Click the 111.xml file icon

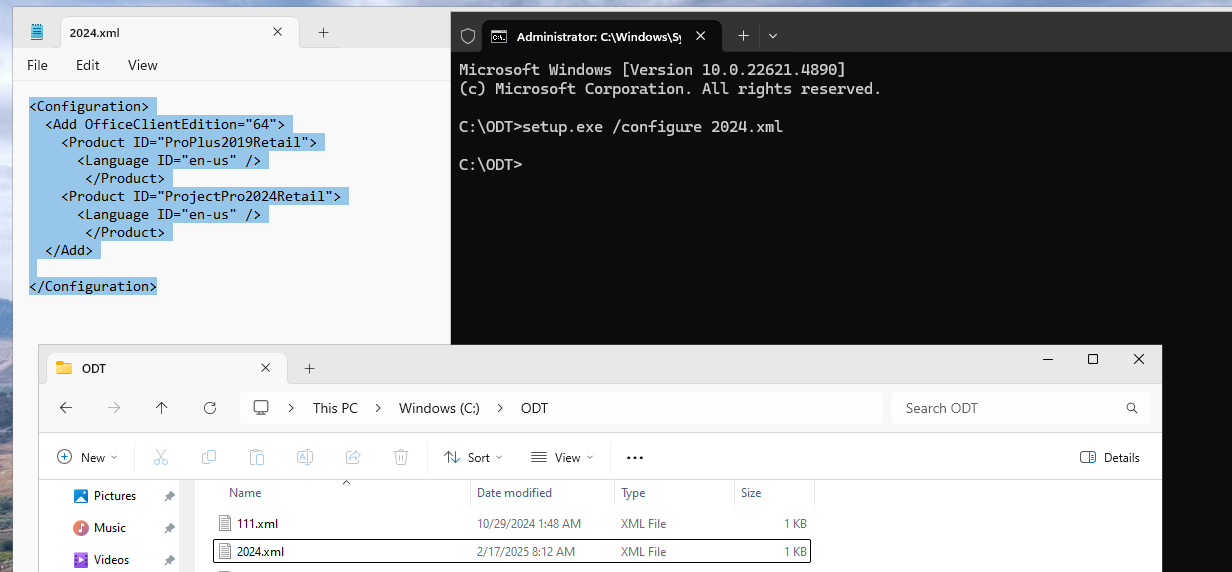pos(225,523)
